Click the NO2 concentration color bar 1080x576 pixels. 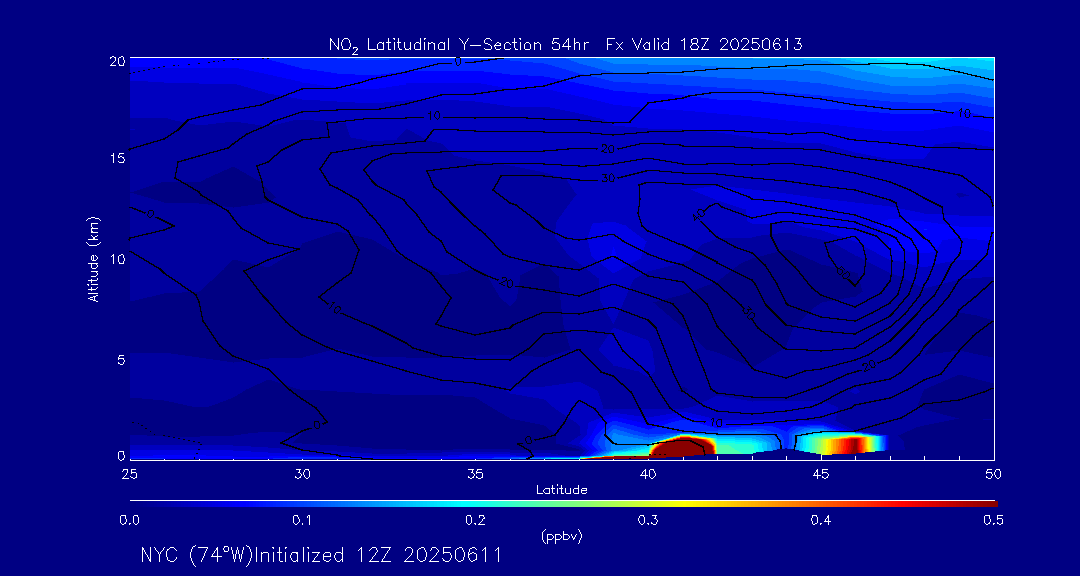563,504
